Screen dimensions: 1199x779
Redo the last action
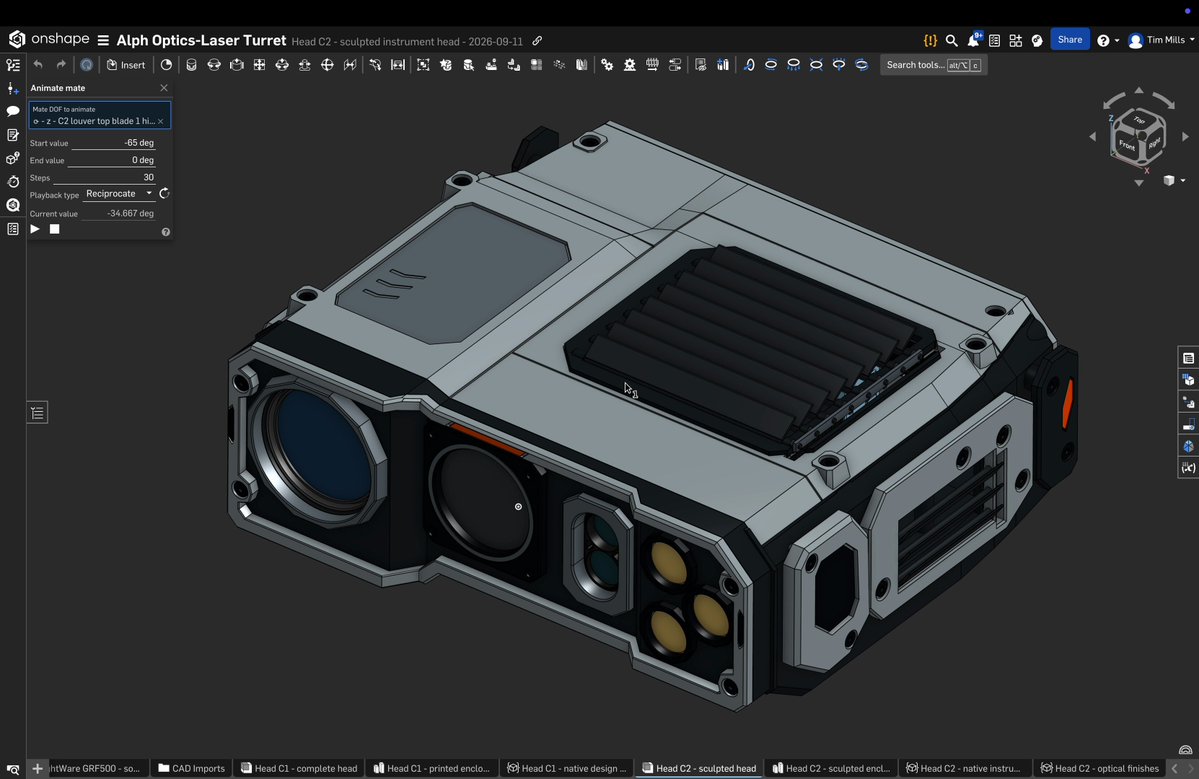pyautogui.click(x=61, y=65)
